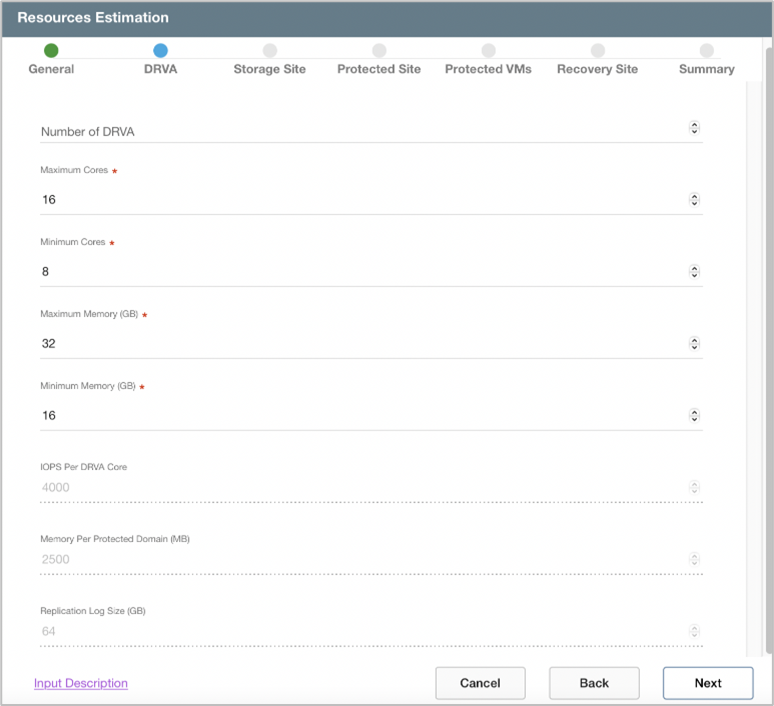Open the Protected VMs step label
774x706 pixels.
pos(488,69)
